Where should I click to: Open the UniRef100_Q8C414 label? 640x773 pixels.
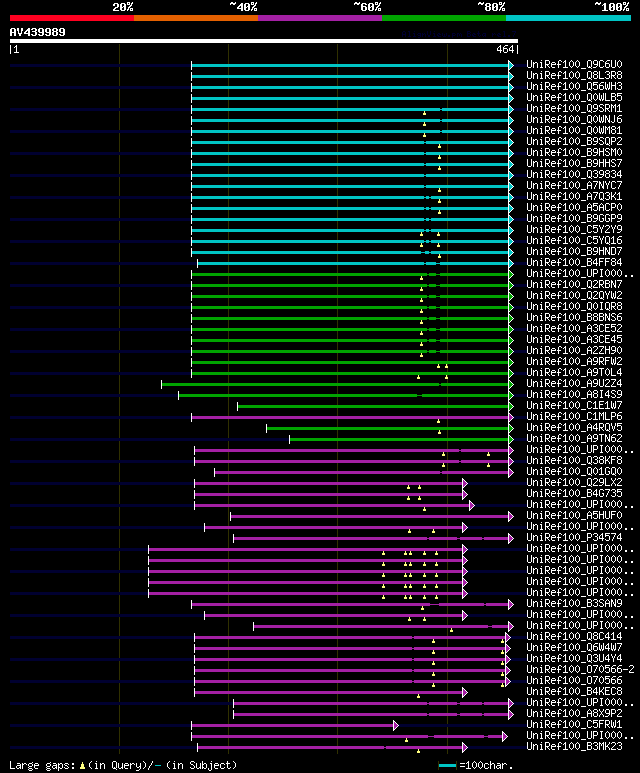click(574, 637)
